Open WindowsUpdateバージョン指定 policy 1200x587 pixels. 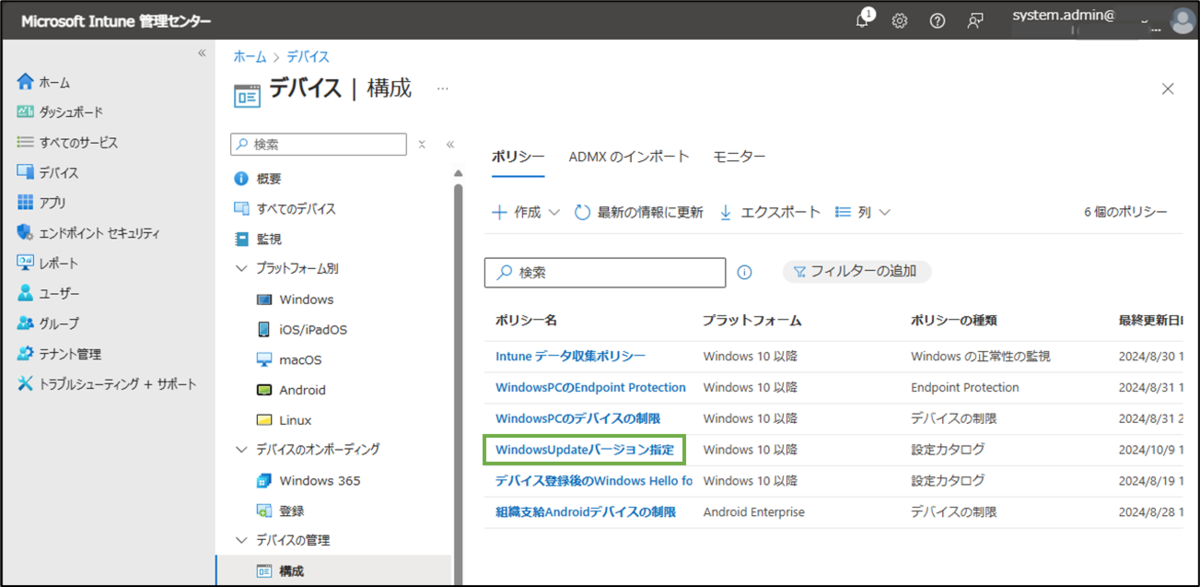pos(585,450)
